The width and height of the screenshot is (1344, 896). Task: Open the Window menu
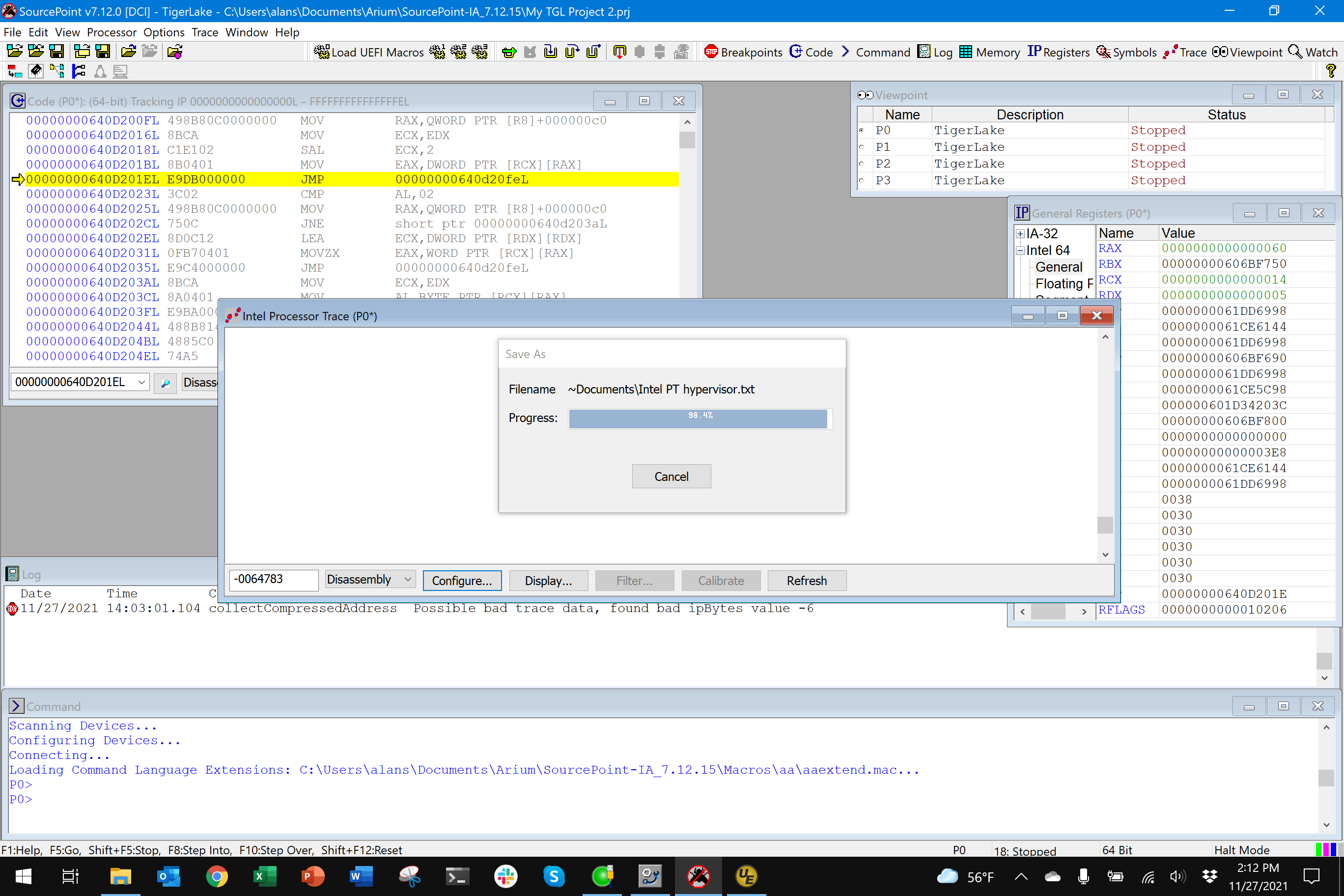(x=246, y=32)
